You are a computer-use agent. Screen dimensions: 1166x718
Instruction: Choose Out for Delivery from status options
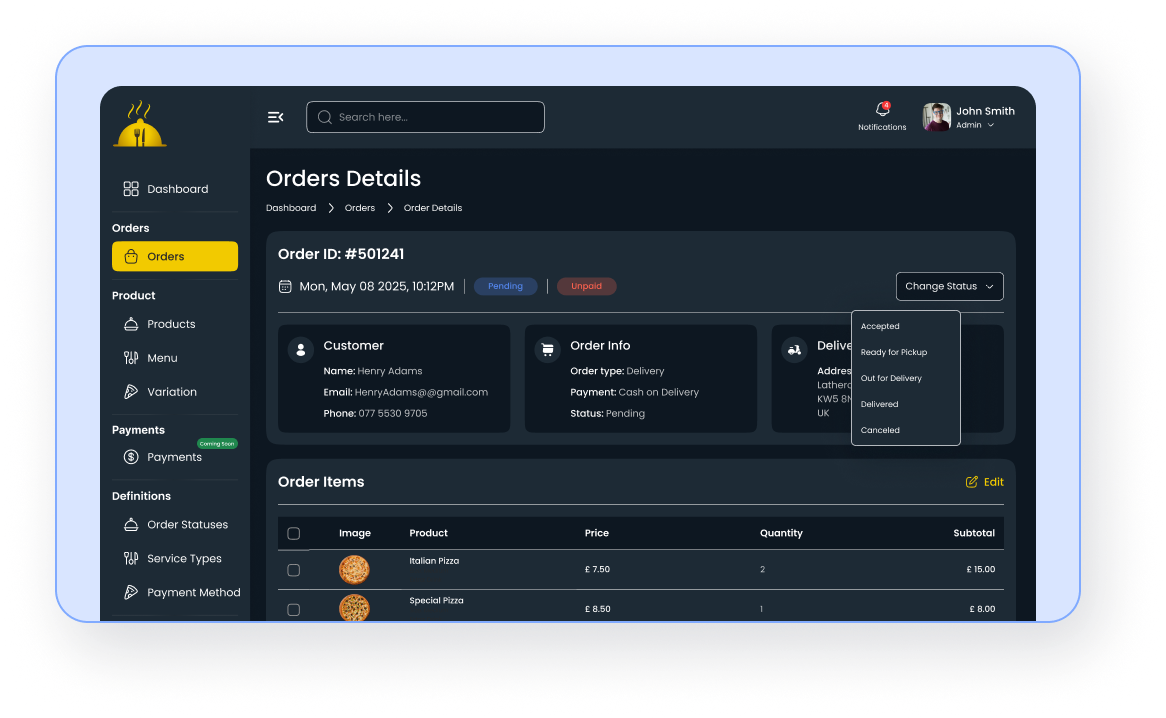click(x=890, y=378)
